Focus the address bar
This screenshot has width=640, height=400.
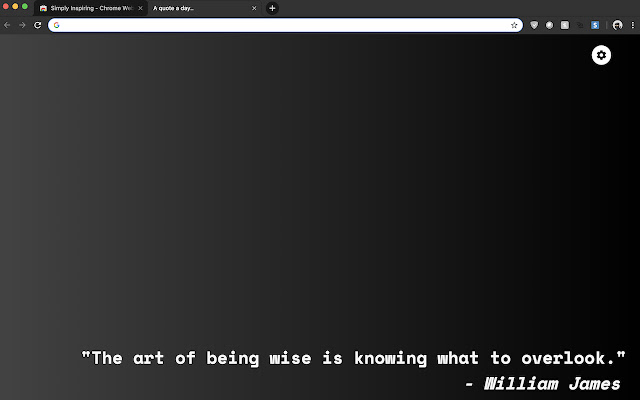285,25
